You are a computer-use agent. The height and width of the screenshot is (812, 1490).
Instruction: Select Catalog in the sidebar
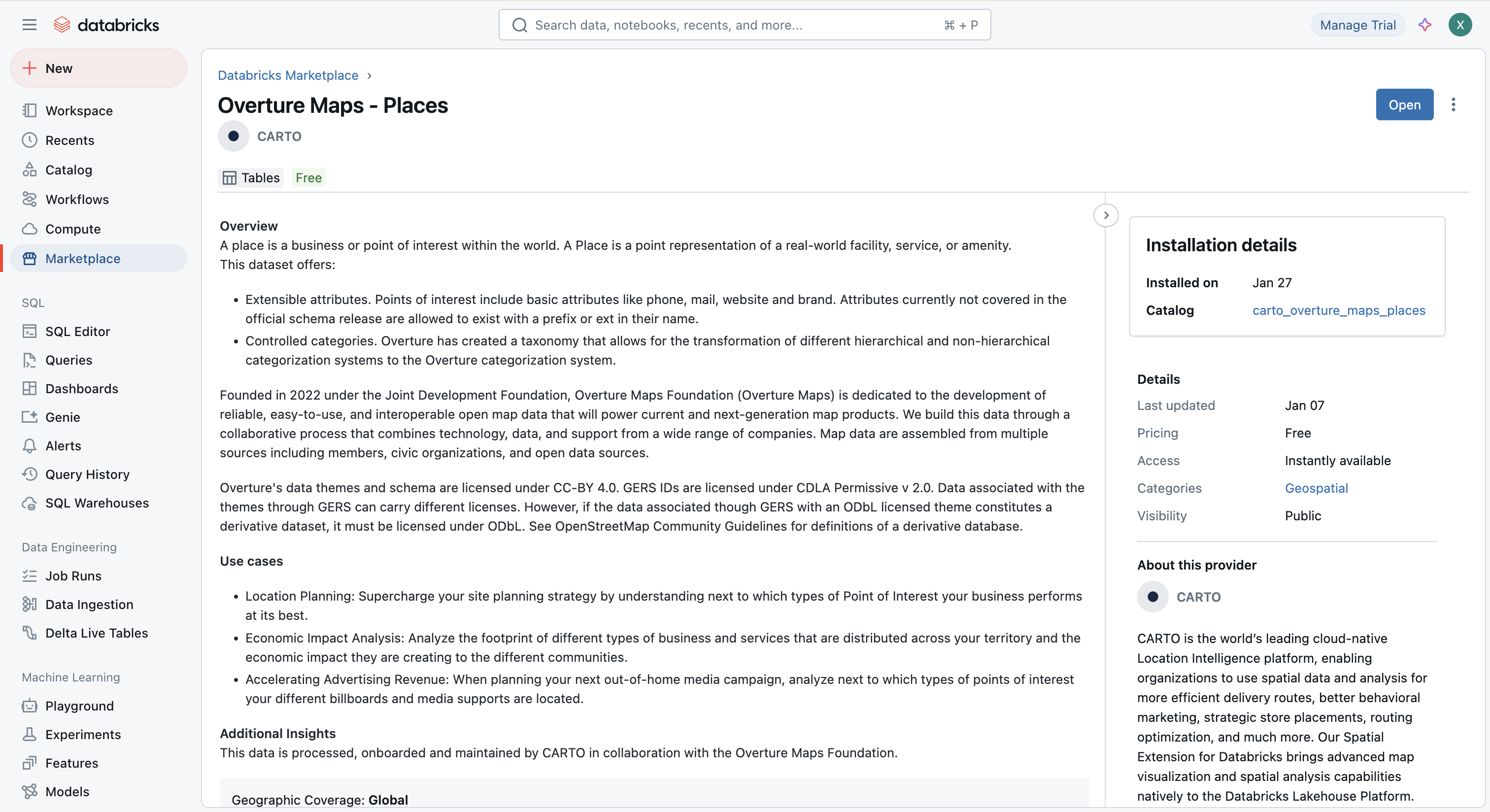coord(99,169)
